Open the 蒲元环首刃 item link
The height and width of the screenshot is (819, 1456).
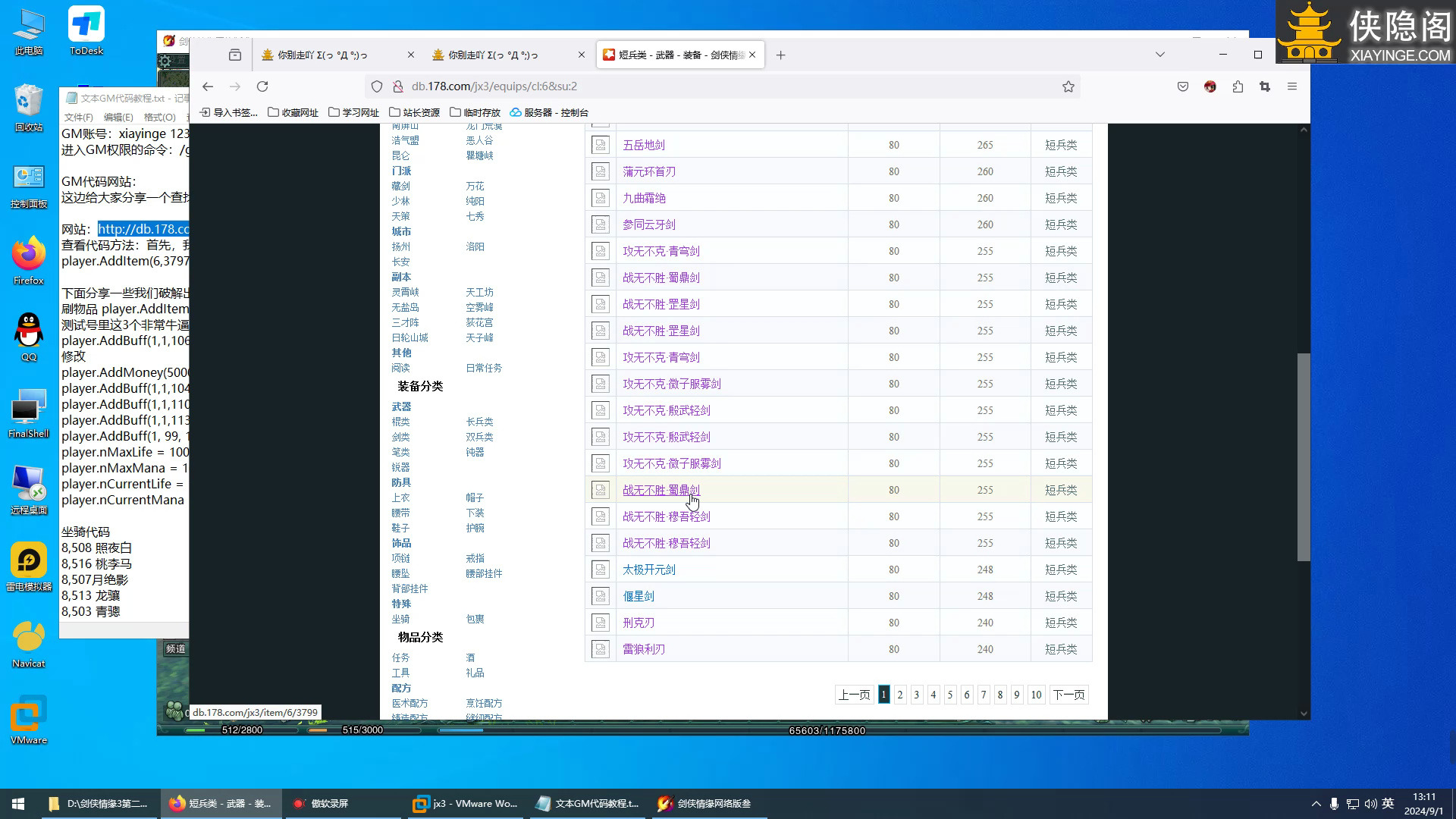(x=649, y=171)
